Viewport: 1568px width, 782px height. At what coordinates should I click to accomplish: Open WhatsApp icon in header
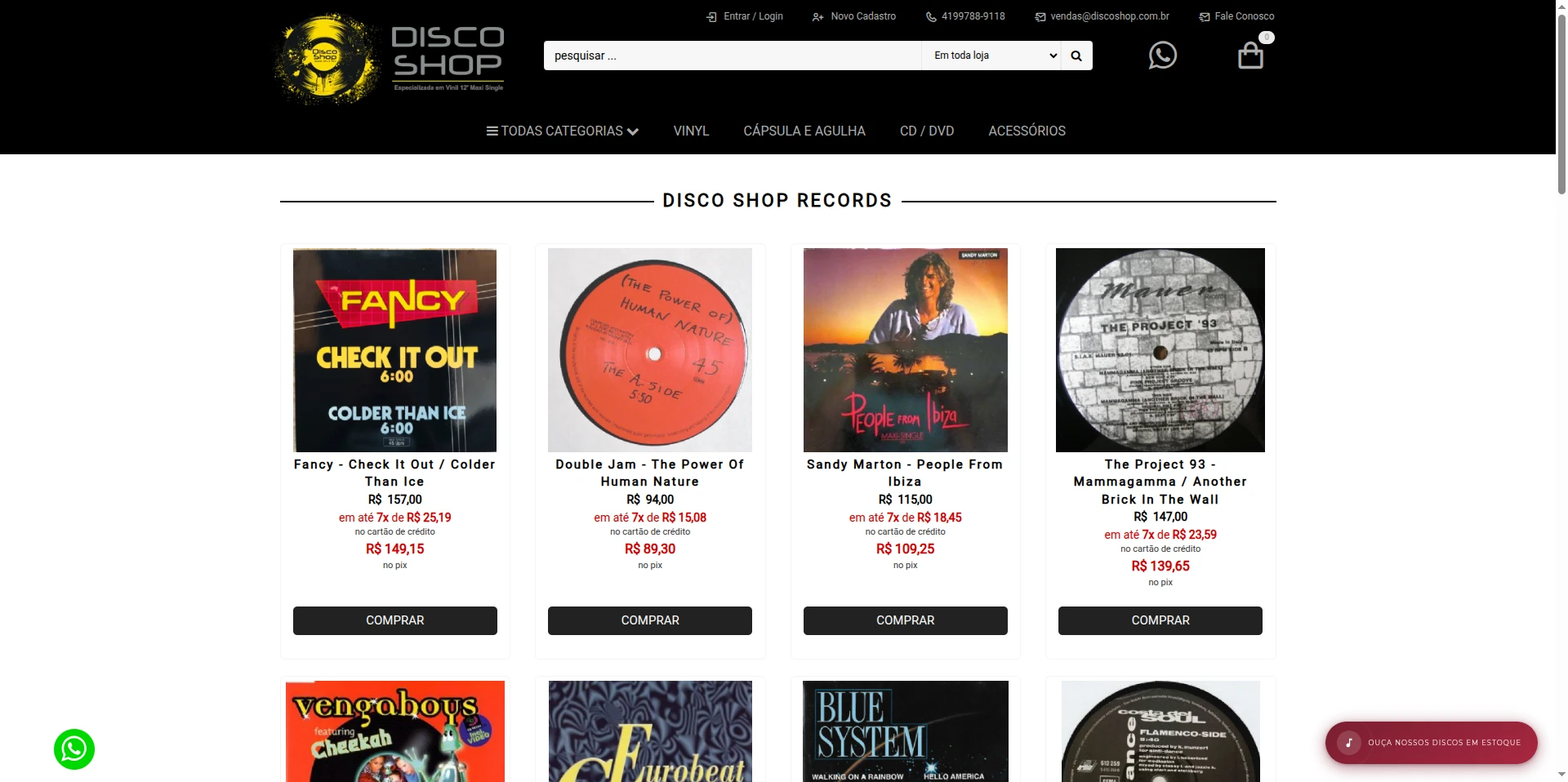coord(1162,56)
